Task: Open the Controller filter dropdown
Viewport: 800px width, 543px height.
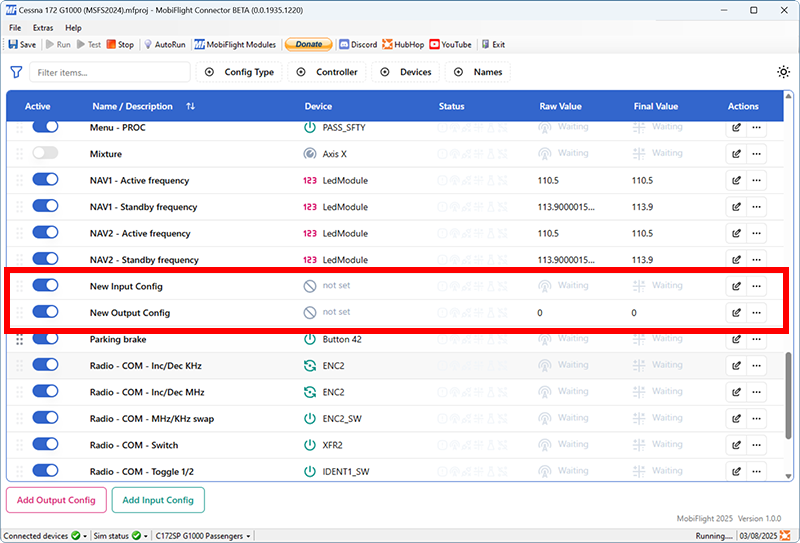Action: 327,72
